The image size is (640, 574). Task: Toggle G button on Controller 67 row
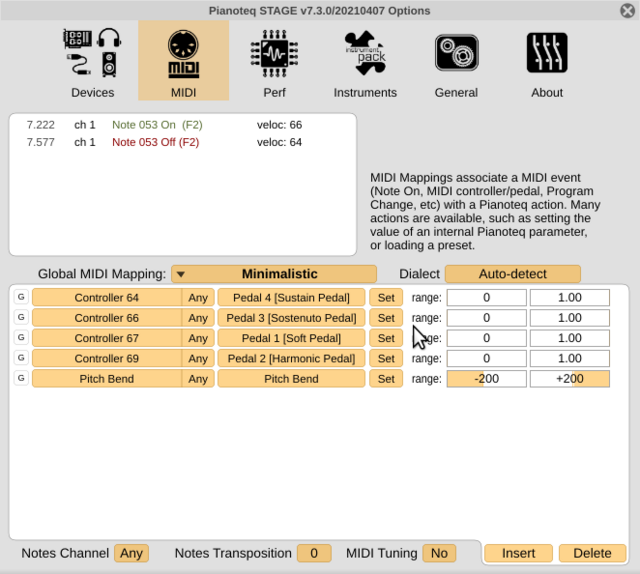point(21,338)
